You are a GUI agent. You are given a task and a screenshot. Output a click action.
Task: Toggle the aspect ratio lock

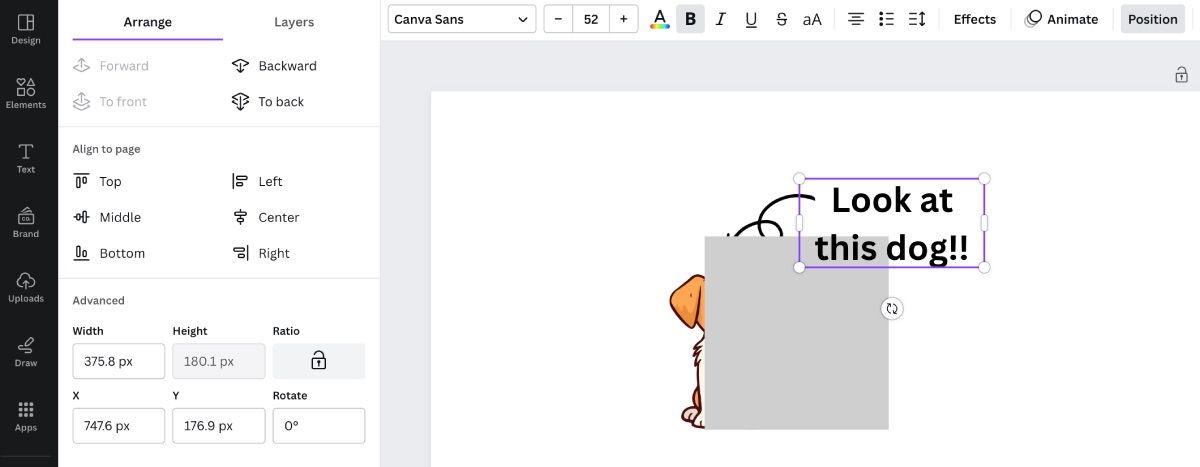(x=318, y=361)
